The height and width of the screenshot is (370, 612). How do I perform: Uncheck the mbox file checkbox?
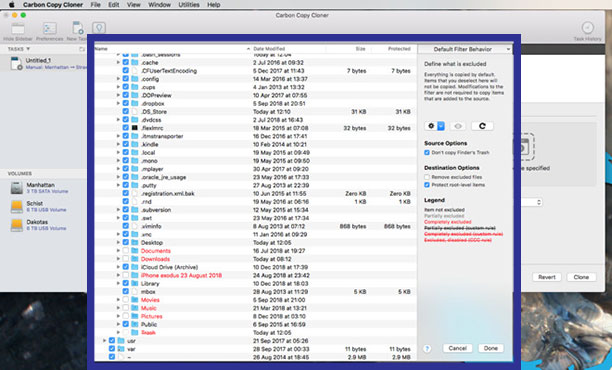(x=125, y=292)
